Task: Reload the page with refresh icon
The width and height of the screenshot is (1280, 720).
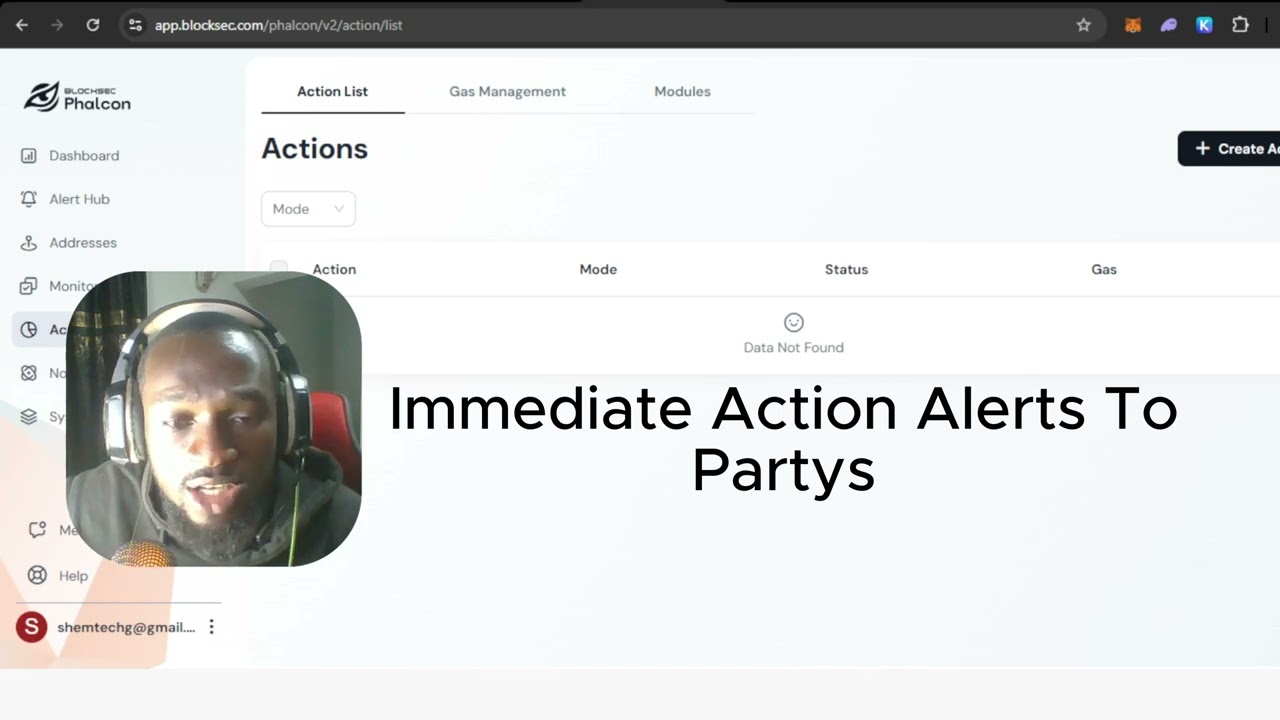Action: [x=93, y=25]
